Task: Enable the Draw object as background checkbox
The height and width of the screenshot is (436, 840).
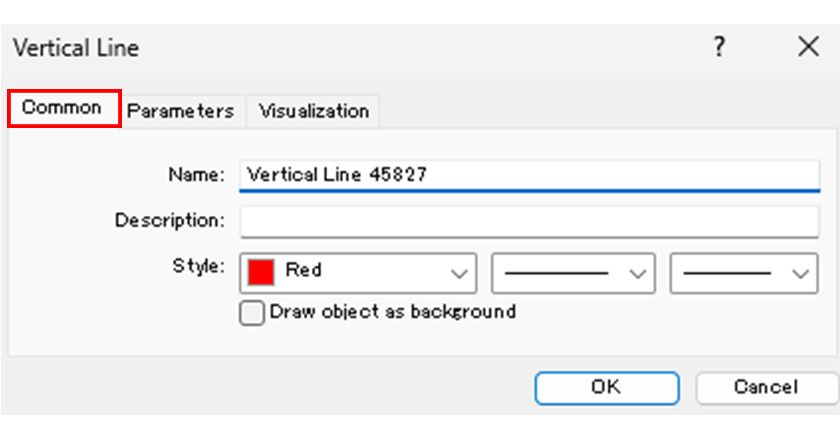Action: coord(252,312)
